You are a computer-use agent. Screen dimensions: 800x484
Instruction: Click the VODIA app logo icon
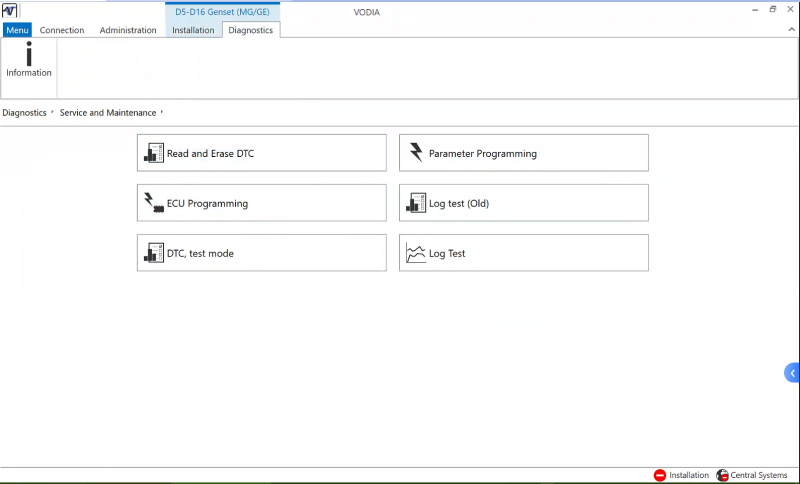[10, 11]
